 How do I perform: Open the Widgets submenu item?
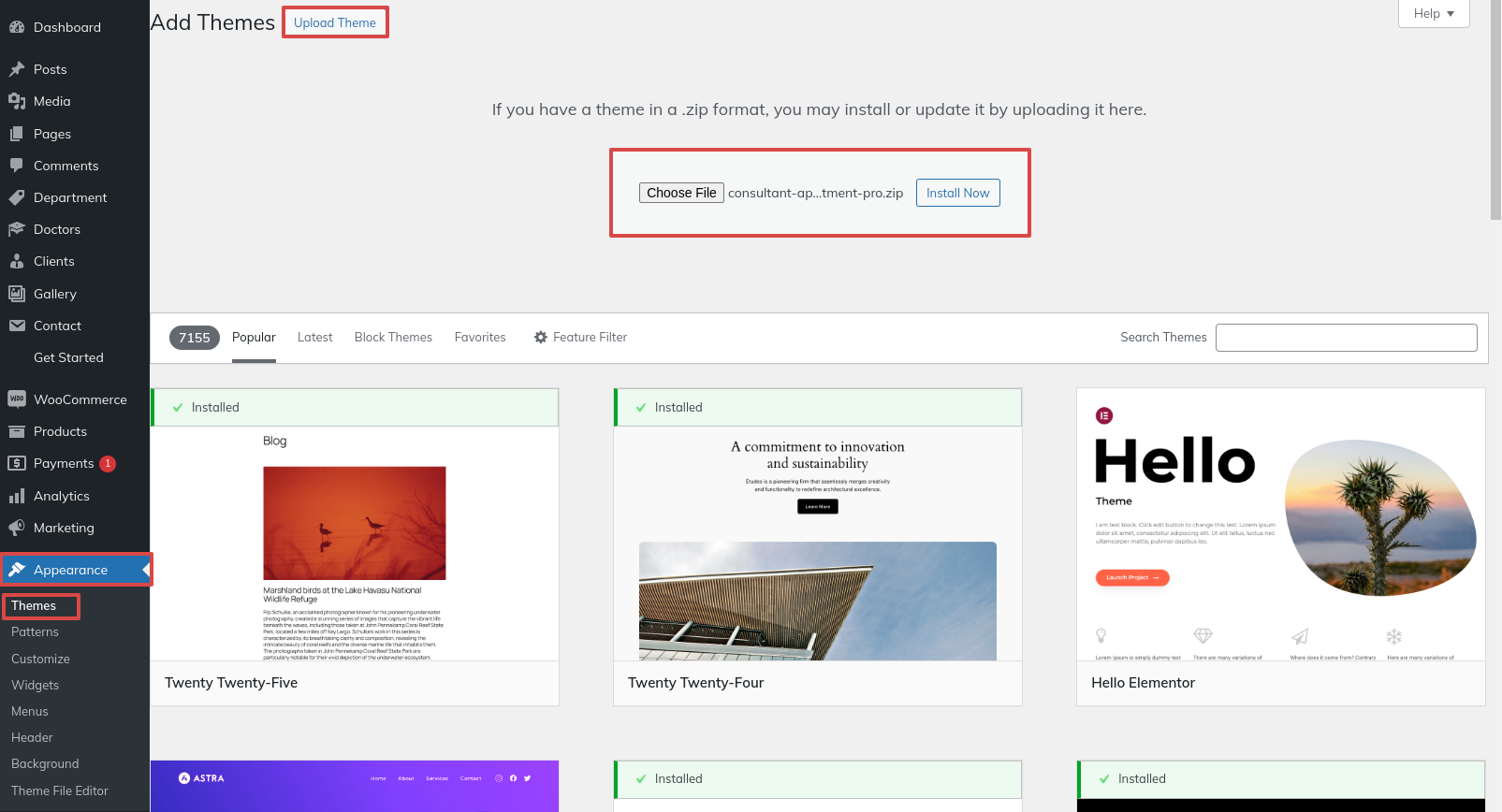point(35,685)
